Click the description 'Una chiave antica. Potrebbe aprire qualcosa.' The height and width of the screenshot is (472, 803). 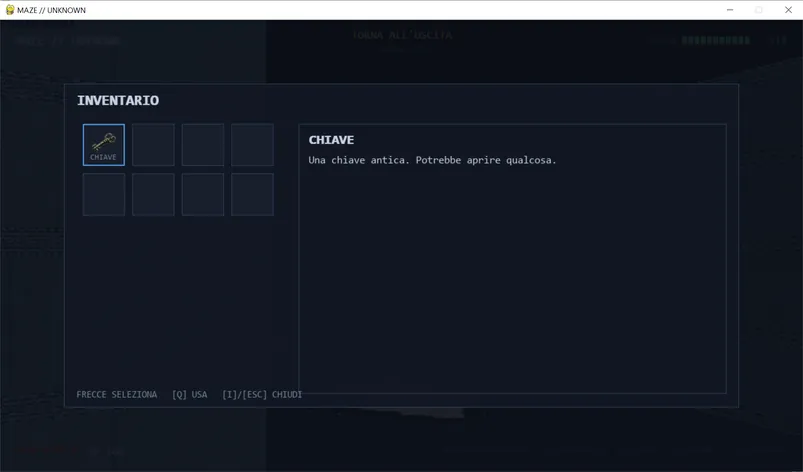pos(432,160)
